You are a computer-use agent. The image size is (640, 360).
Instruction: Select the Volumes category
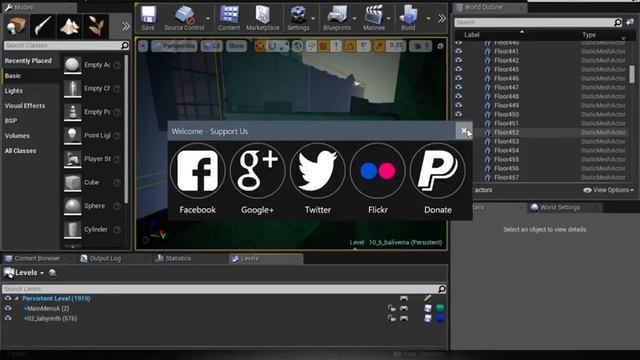click(17, 136)
